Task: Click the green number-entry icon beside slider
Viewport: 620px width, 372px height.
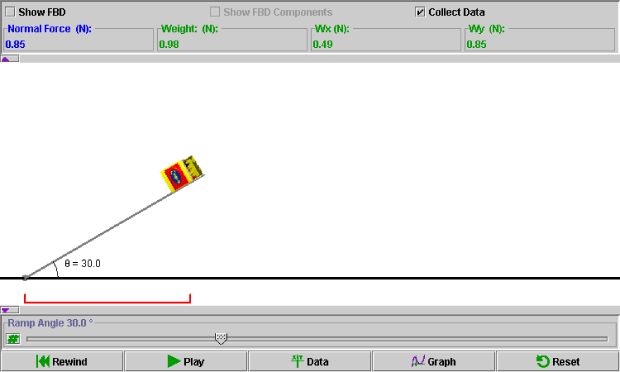Action: (x=13, y=339)
